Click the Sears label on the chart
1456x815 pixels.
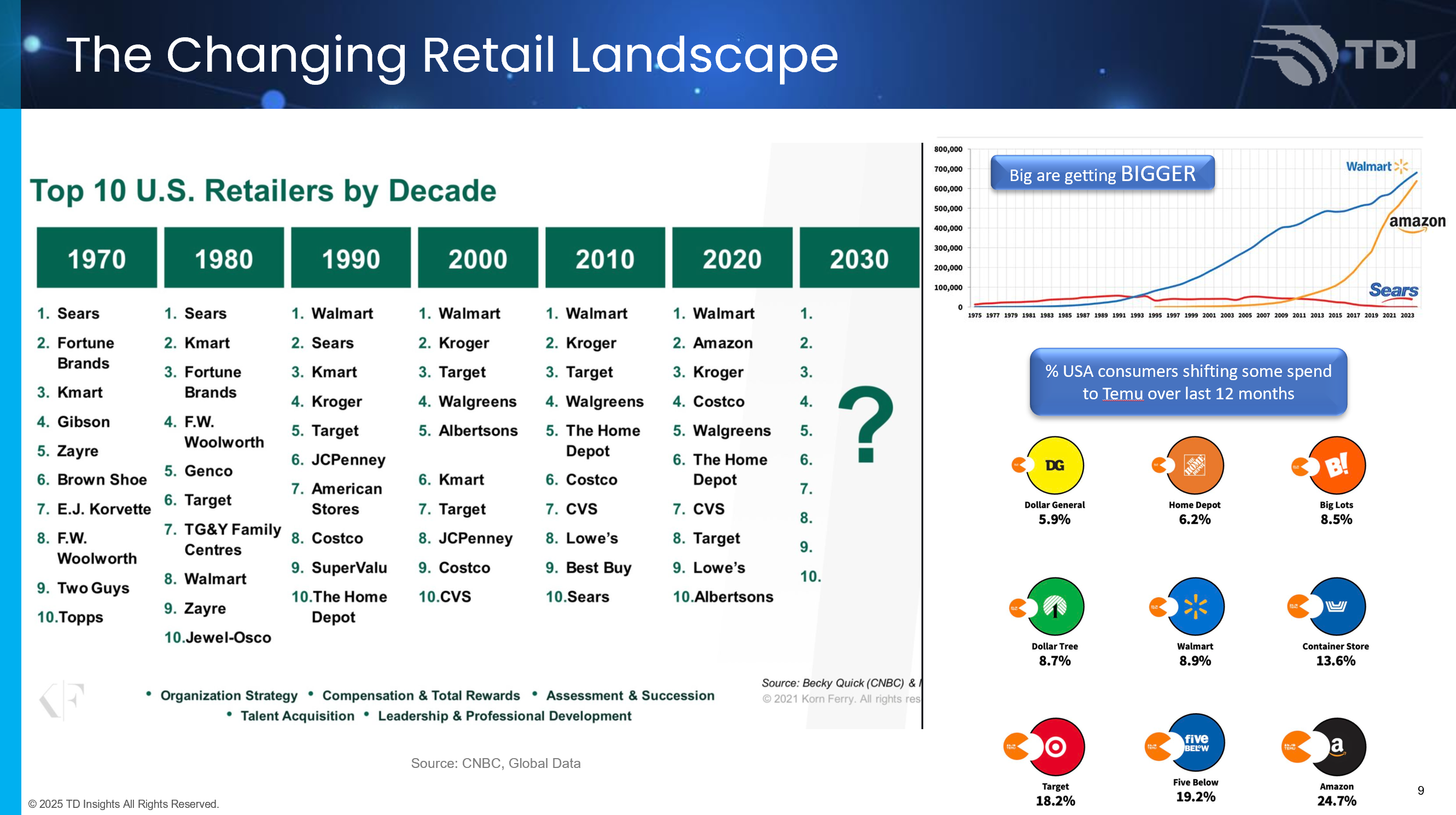tap(1393, 290)
